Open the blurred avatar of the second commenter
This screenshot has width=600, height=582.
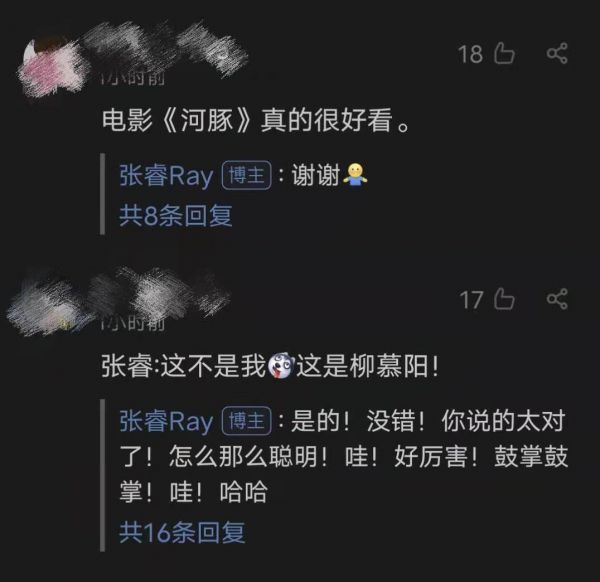46,306
